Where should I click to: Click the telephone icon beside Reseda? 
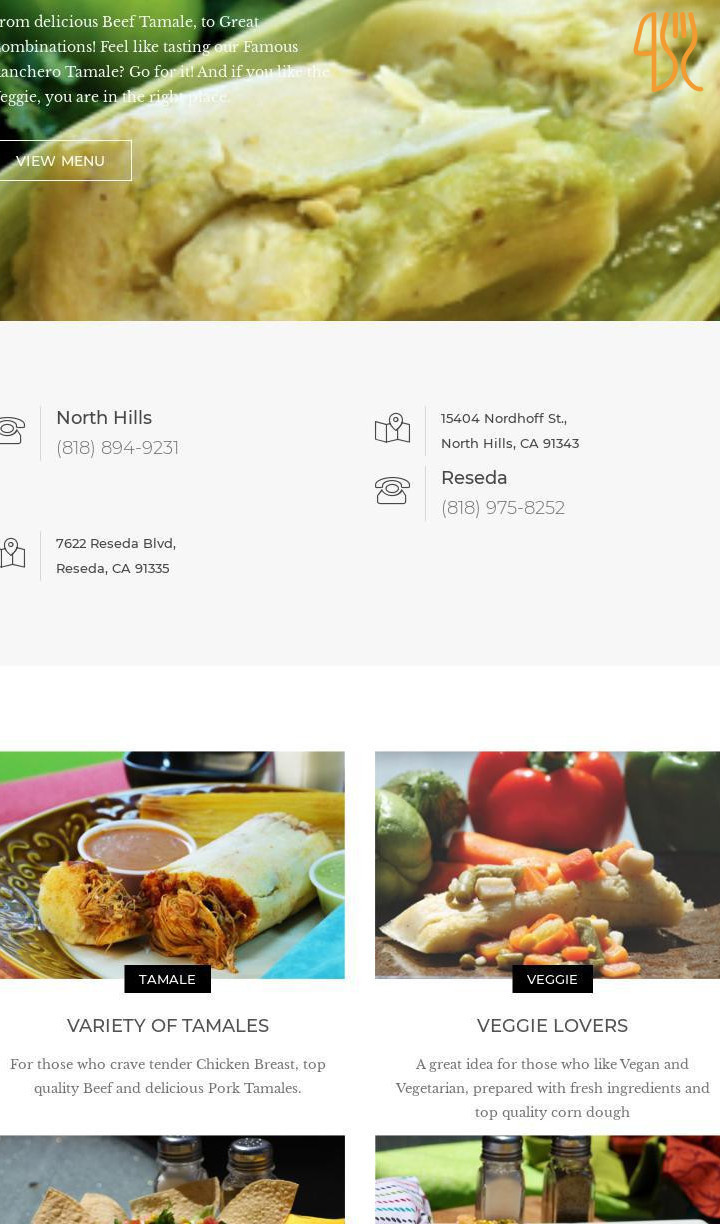point(392,491)
